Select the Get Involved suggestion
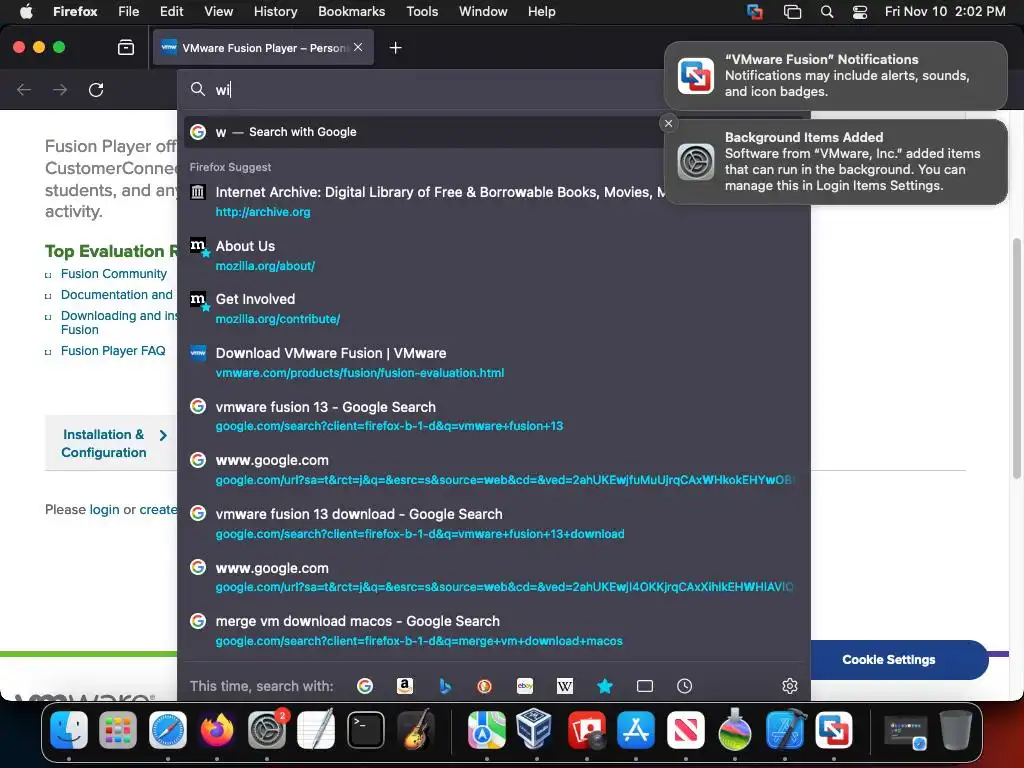Image resolution: width=1024 pixels, height=768 pixels. tap(494, 309)
